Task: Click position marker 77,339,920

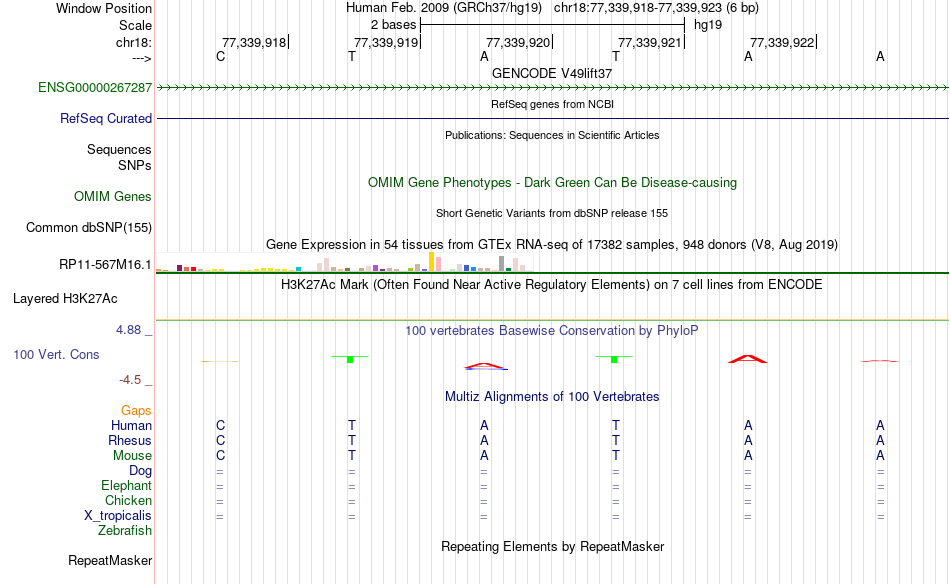Action: (519, 42)
